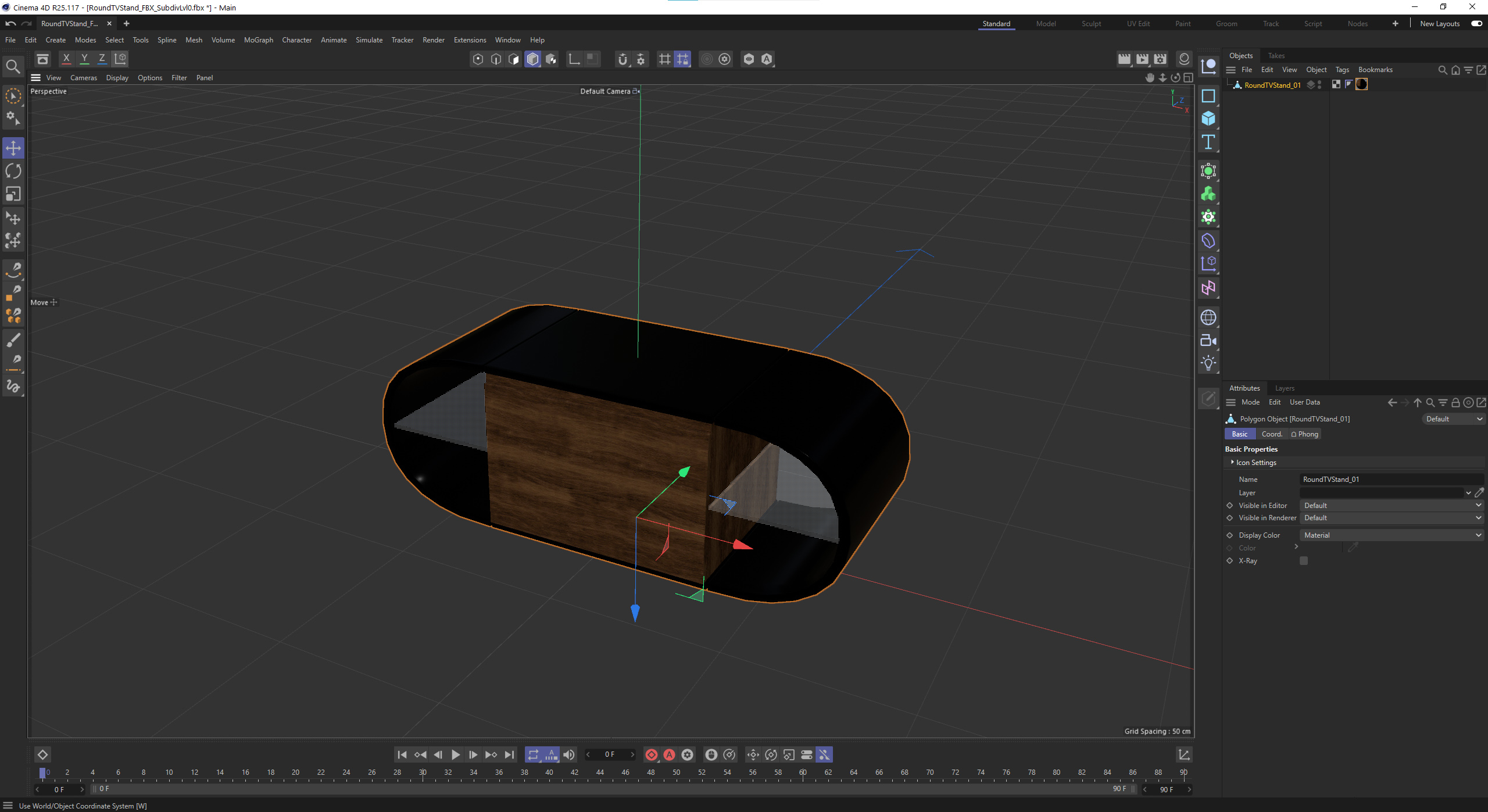The height and width of the screenshot is (812, 1488).
Task: Switch to the Coord. tab
Action: click(1271, 434)
